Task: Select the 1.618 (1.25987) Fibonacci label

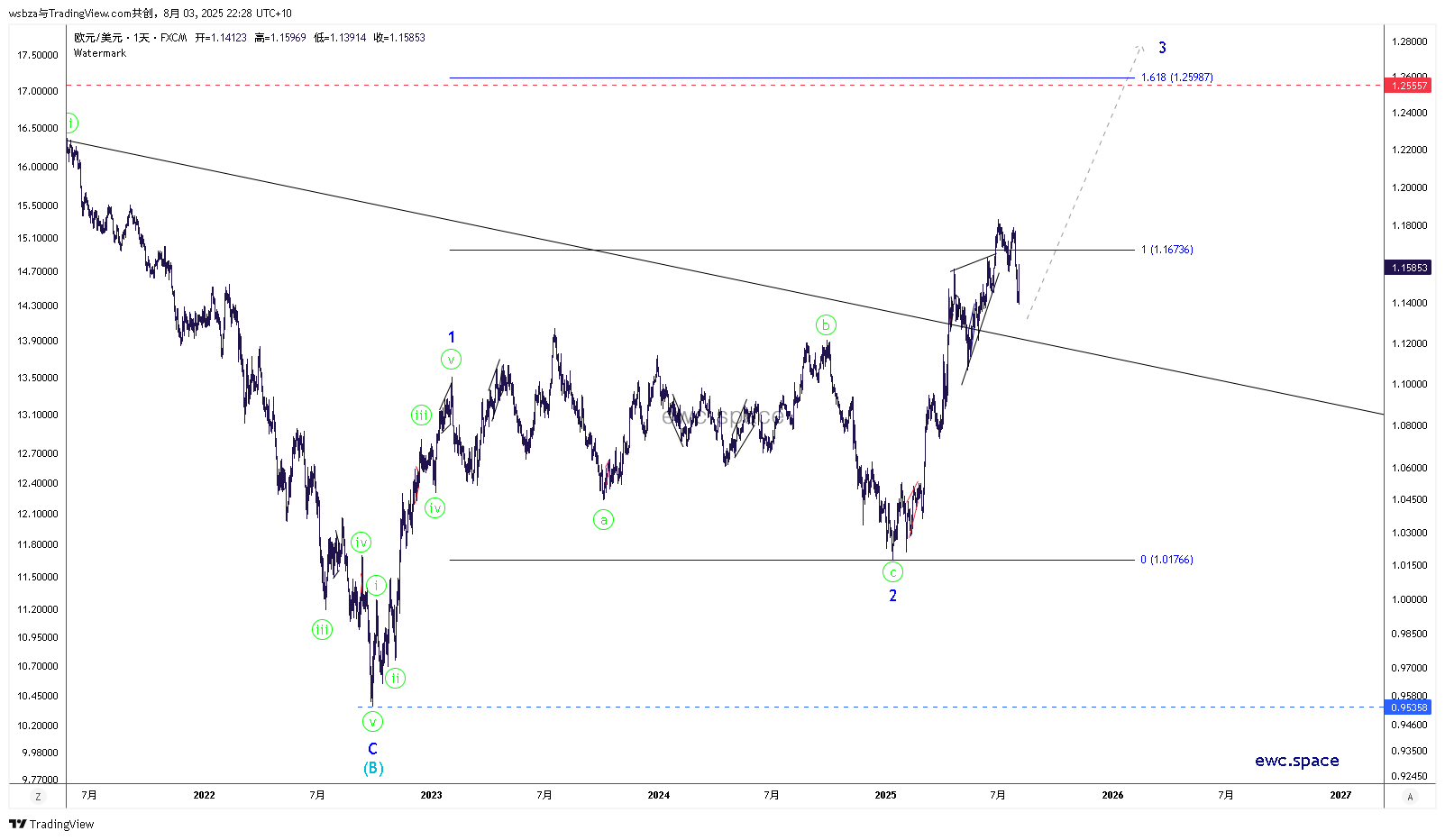Action: tap(1176, 78)
